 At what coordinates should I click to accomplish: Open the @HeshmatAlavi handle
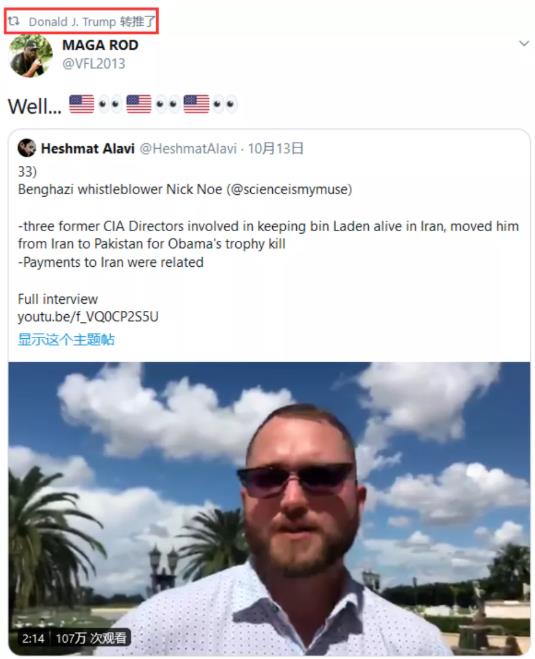pos(188,148)
